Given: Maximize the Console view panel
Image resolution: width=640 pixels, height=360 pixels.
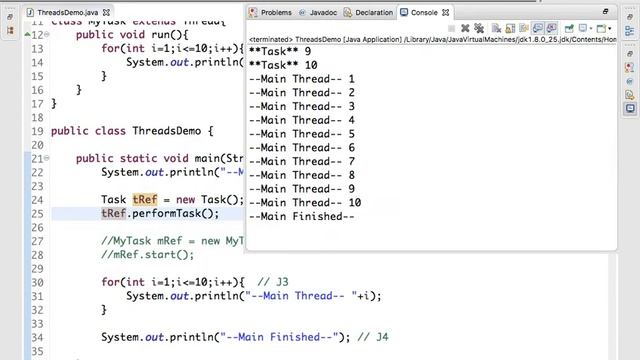Looking at the screenshot, I should (x=606, y=12).
